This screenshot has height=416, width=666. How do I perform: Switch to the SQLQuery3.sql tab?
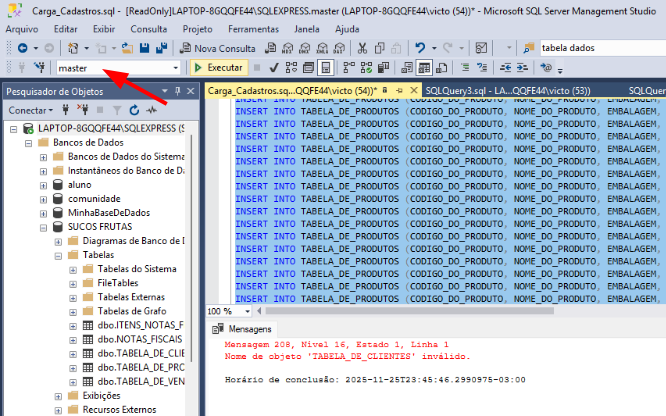tap(508, 91)
